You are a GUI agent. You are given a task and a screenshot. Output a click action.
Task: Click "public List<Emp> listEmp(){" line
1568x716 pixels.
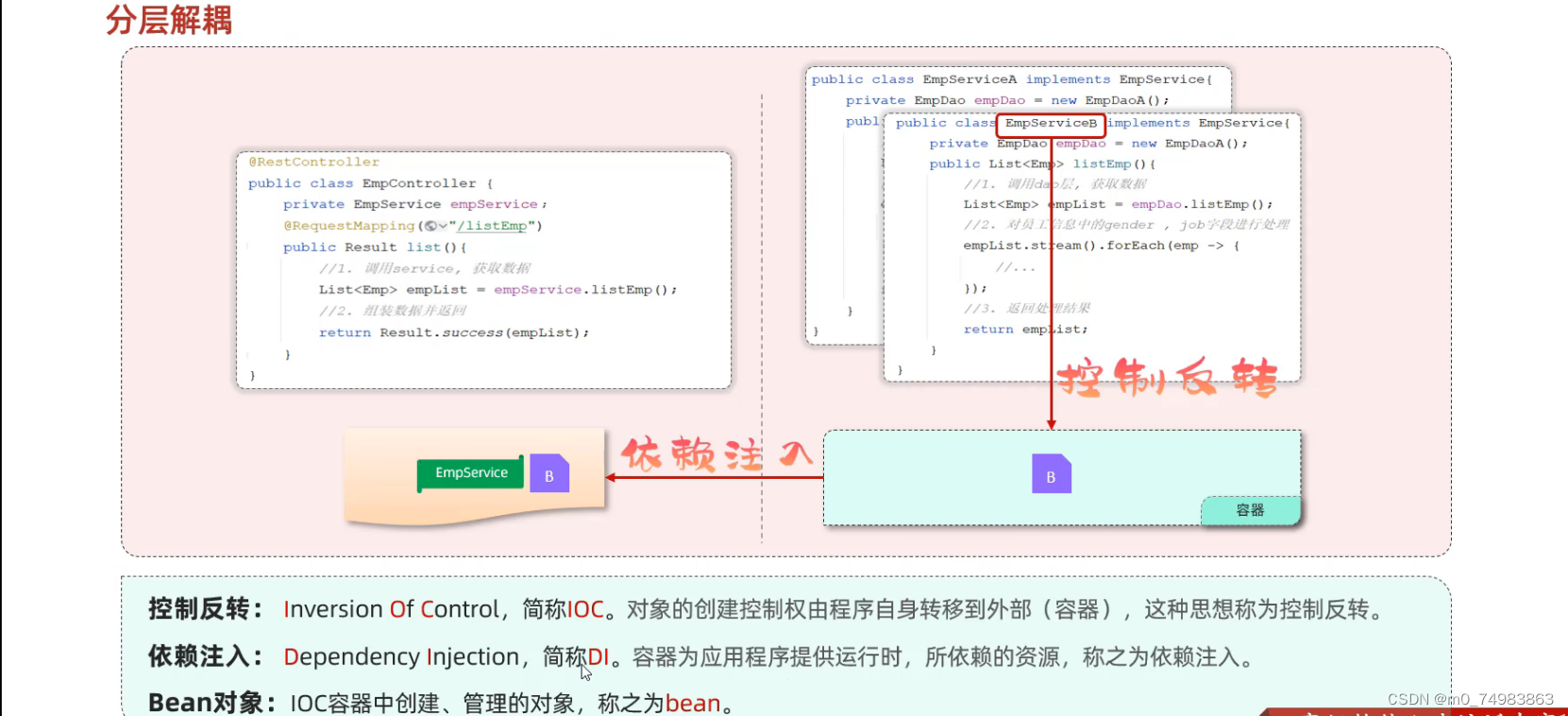click(1042, 163)
